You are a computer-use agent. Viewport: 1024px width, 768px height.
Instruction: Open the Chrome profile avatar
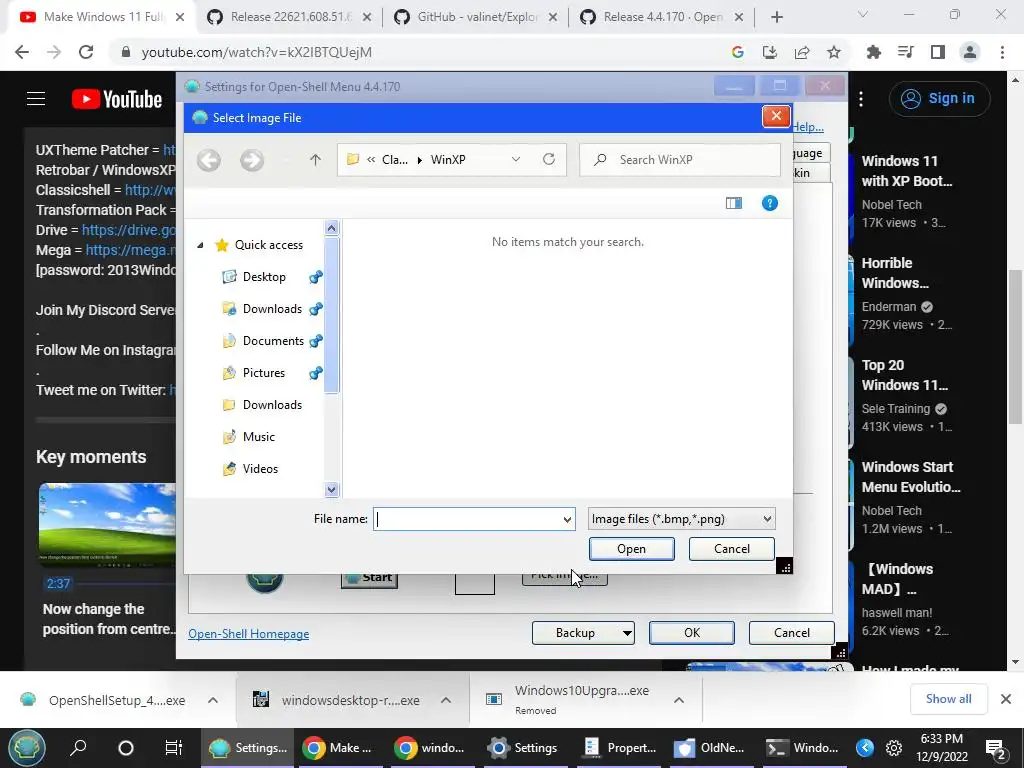click(x=970, y=52)
